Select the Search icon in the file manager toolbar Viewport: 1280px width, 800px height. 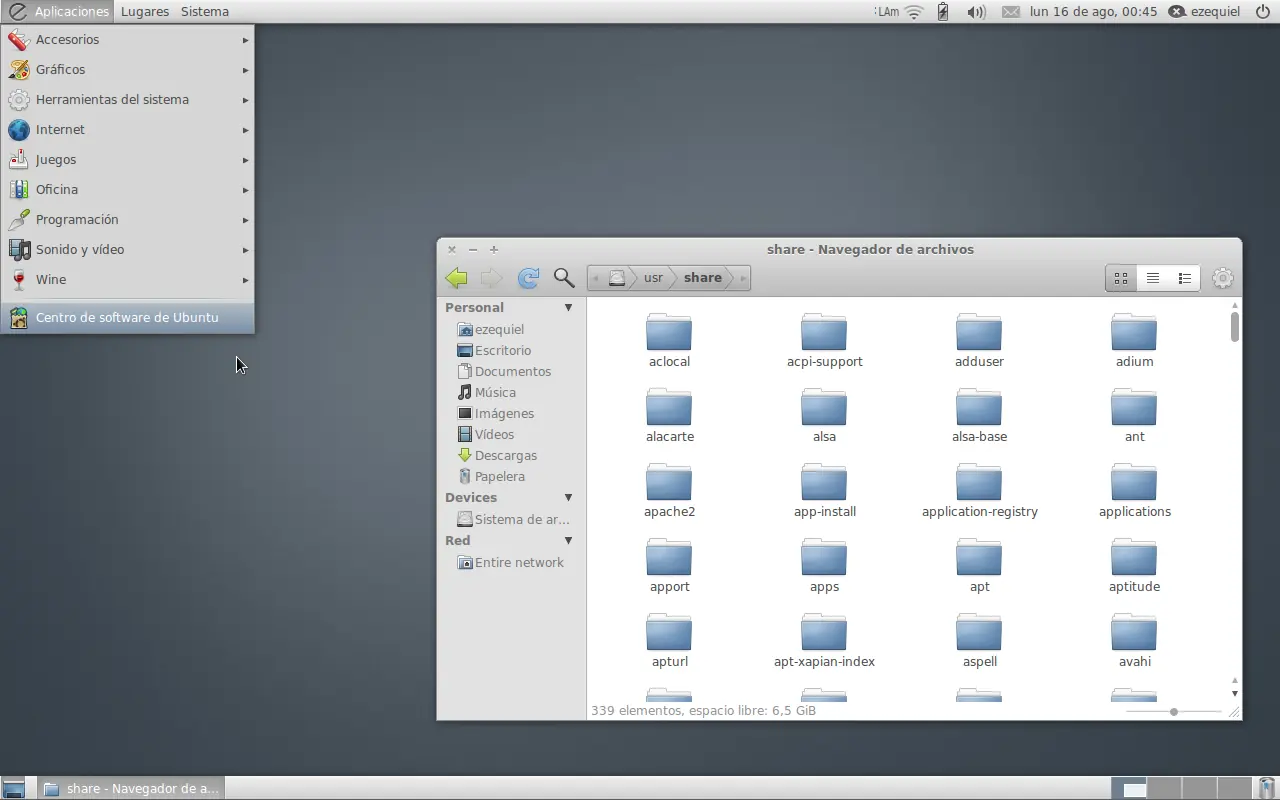(563, 277)
